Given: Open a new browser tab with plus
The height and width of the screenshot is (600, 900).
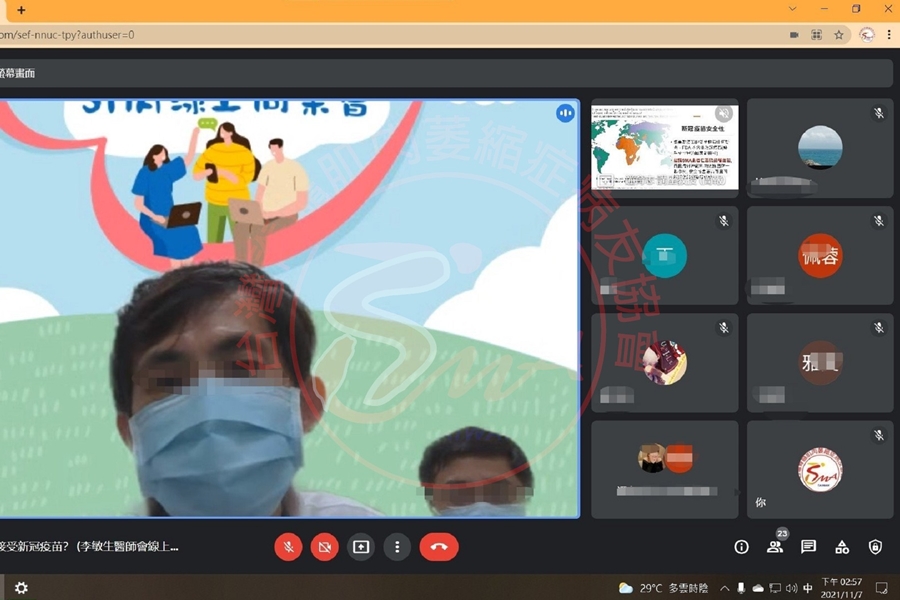Looking at the screenshot, I should [x=21, y=10].
